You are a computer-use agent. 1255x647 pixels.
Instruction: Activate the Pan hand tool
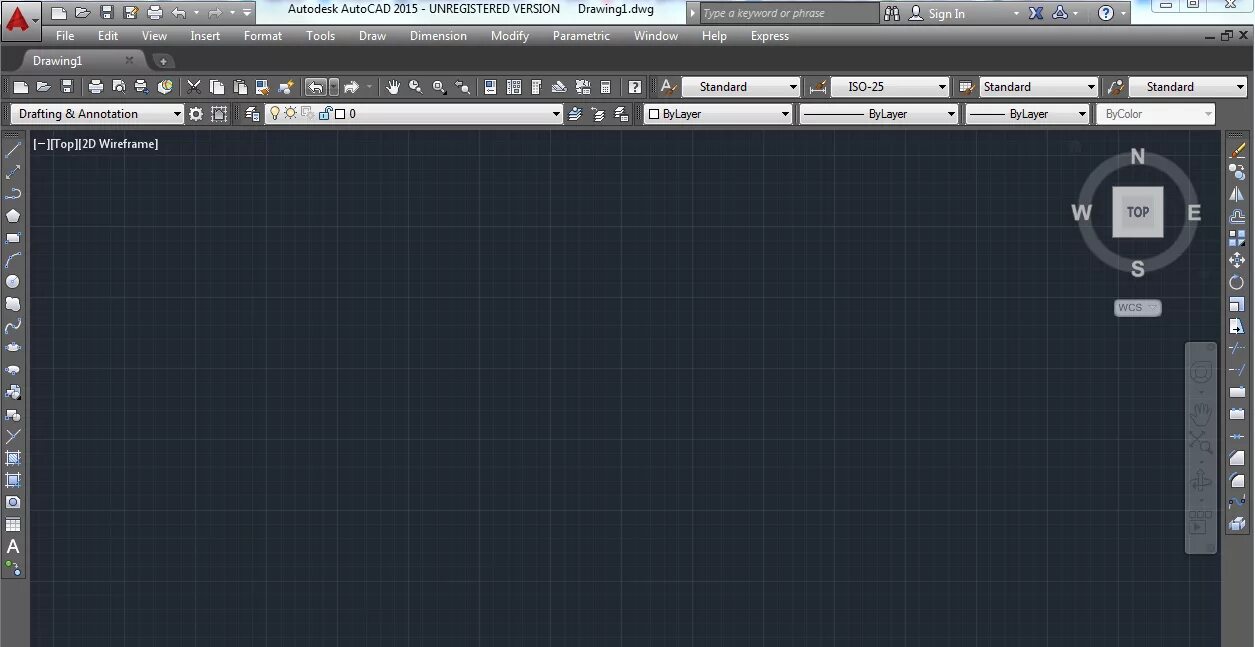[x=393, y=87]
